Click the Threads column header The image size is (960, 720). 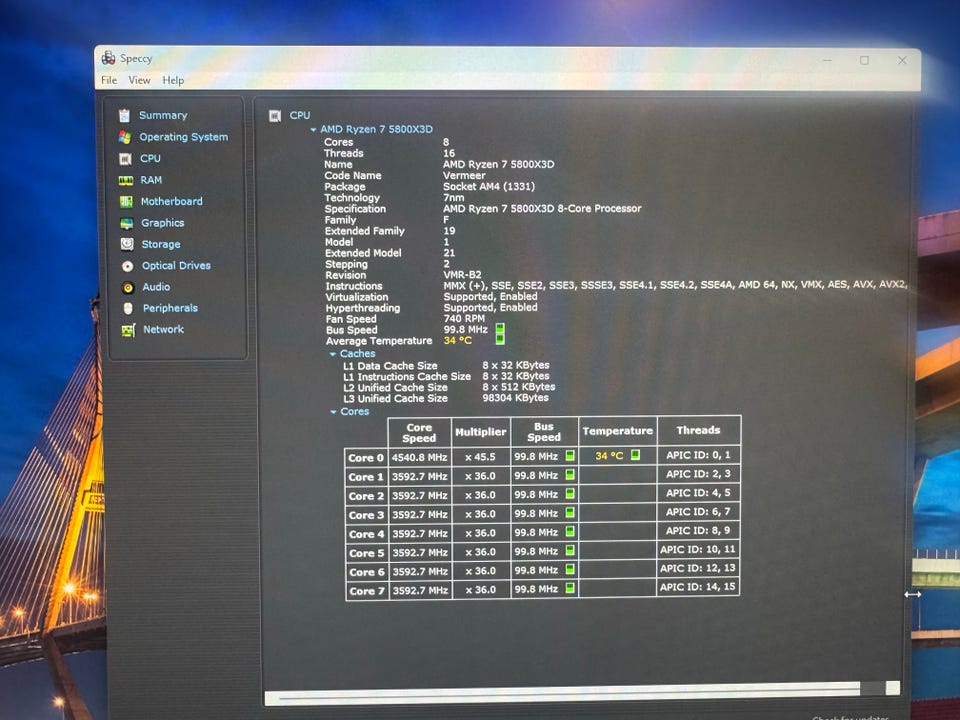click(x=699, y=430)
